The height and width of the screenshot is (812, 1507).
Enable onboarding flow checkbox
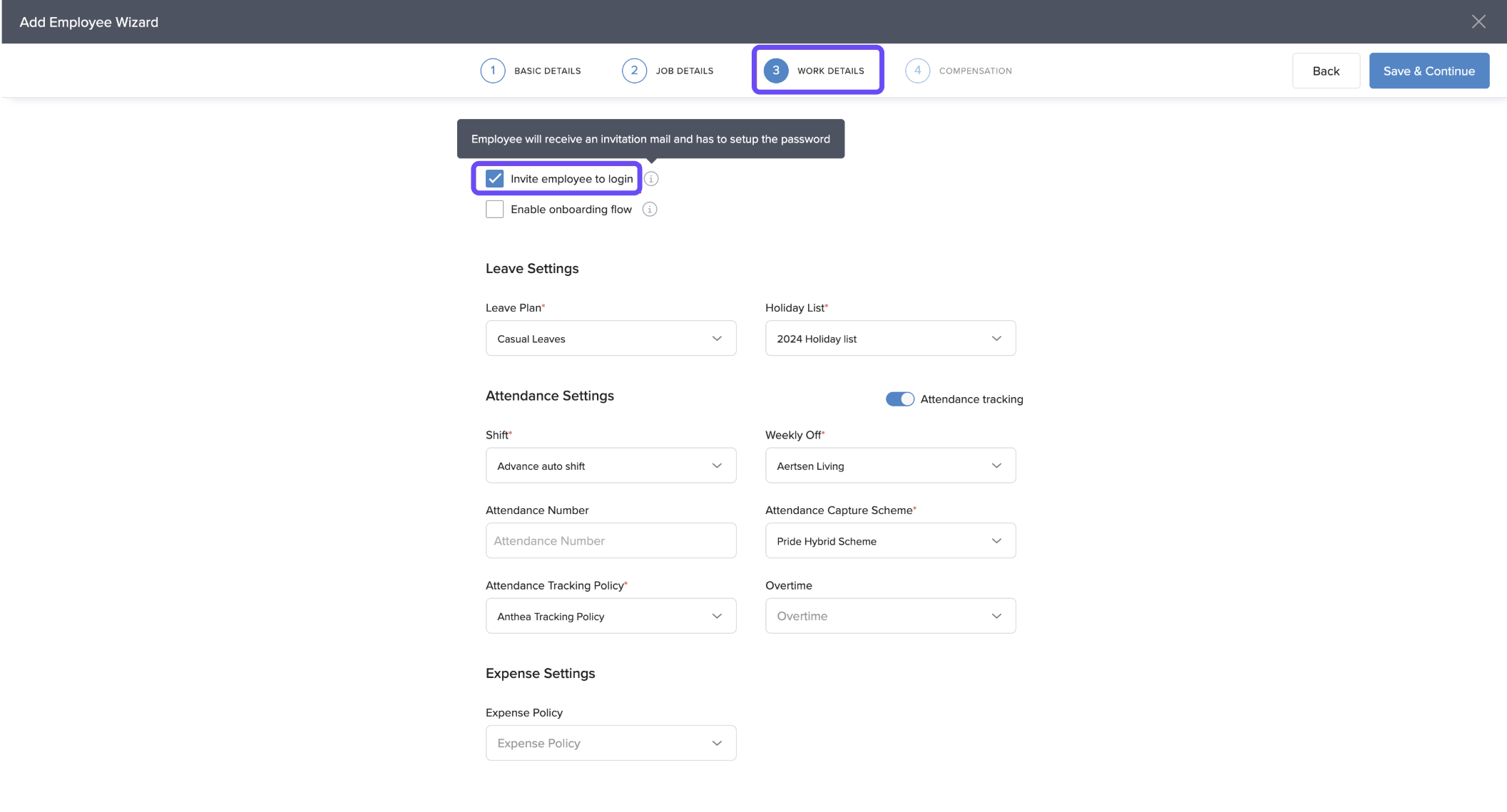(495, 209)
